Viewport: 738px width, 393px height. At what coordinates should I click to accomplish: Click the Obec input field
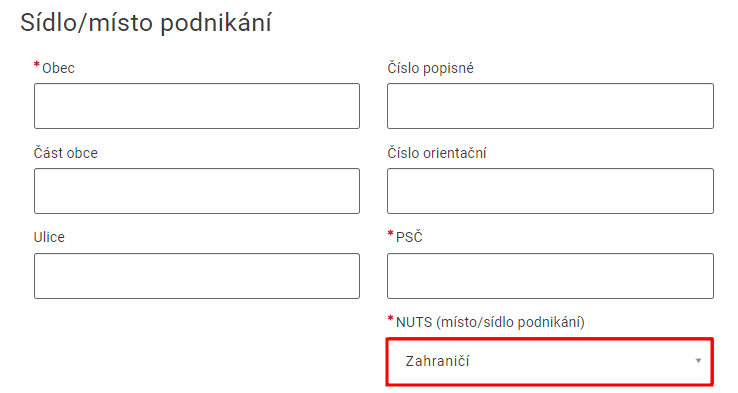coord(197,106)
